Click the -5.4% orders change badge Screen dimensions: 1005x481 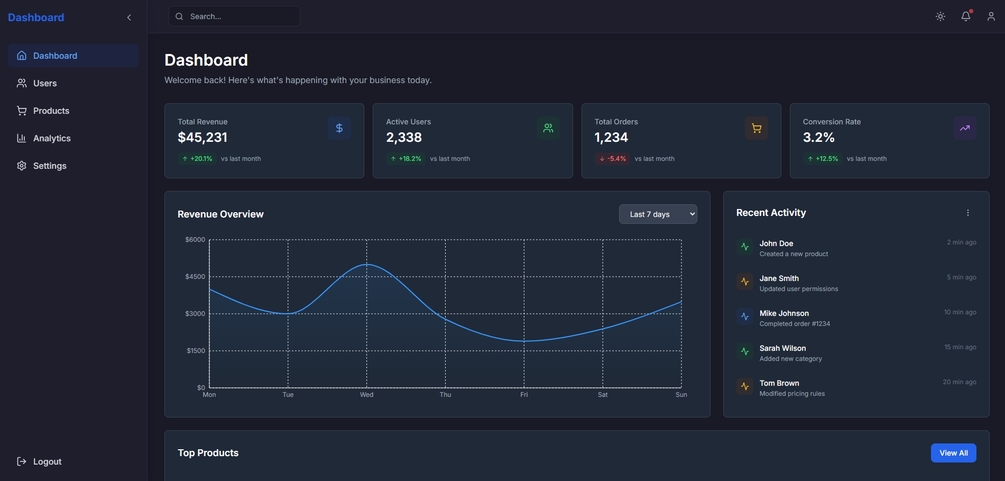(x=612, y=158)
